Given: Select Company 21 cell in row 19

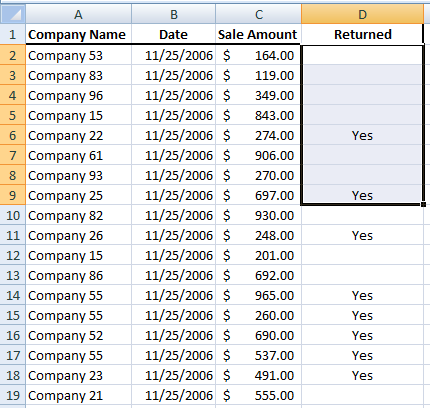Looking at the screenshot, I should (78, 395).
